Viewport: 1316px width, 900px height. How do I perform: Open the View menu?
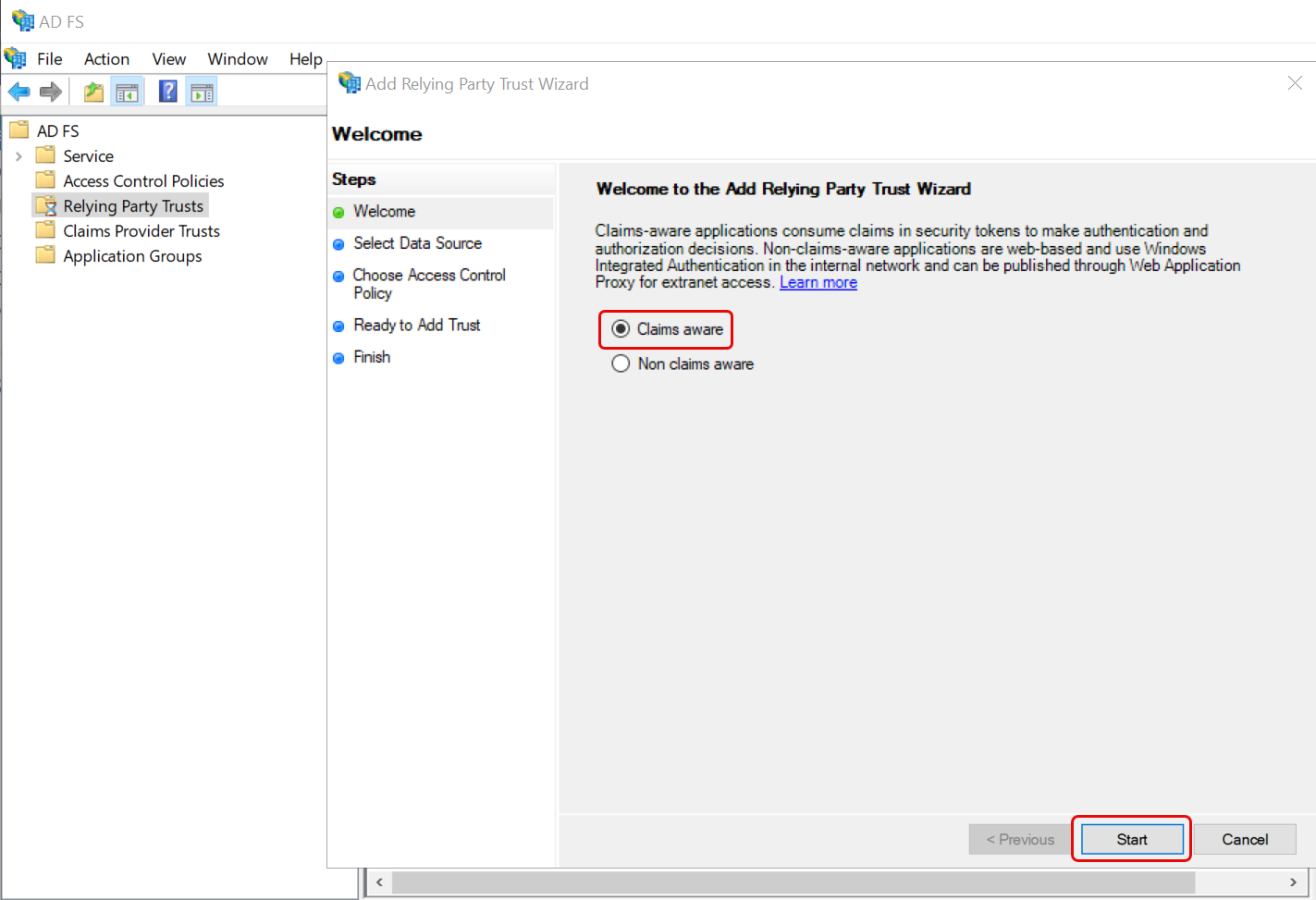168,59
